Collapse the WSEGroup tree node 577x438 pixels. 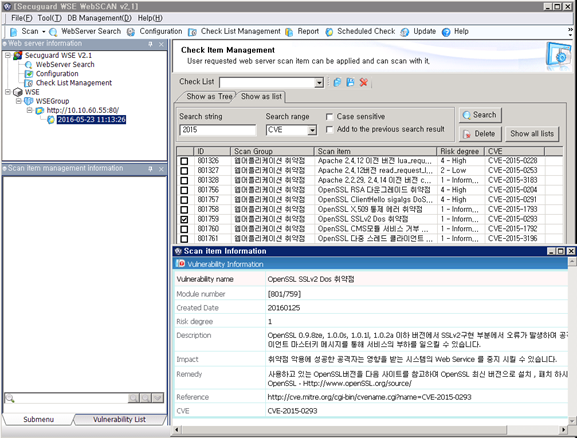(x=19, y=101)
